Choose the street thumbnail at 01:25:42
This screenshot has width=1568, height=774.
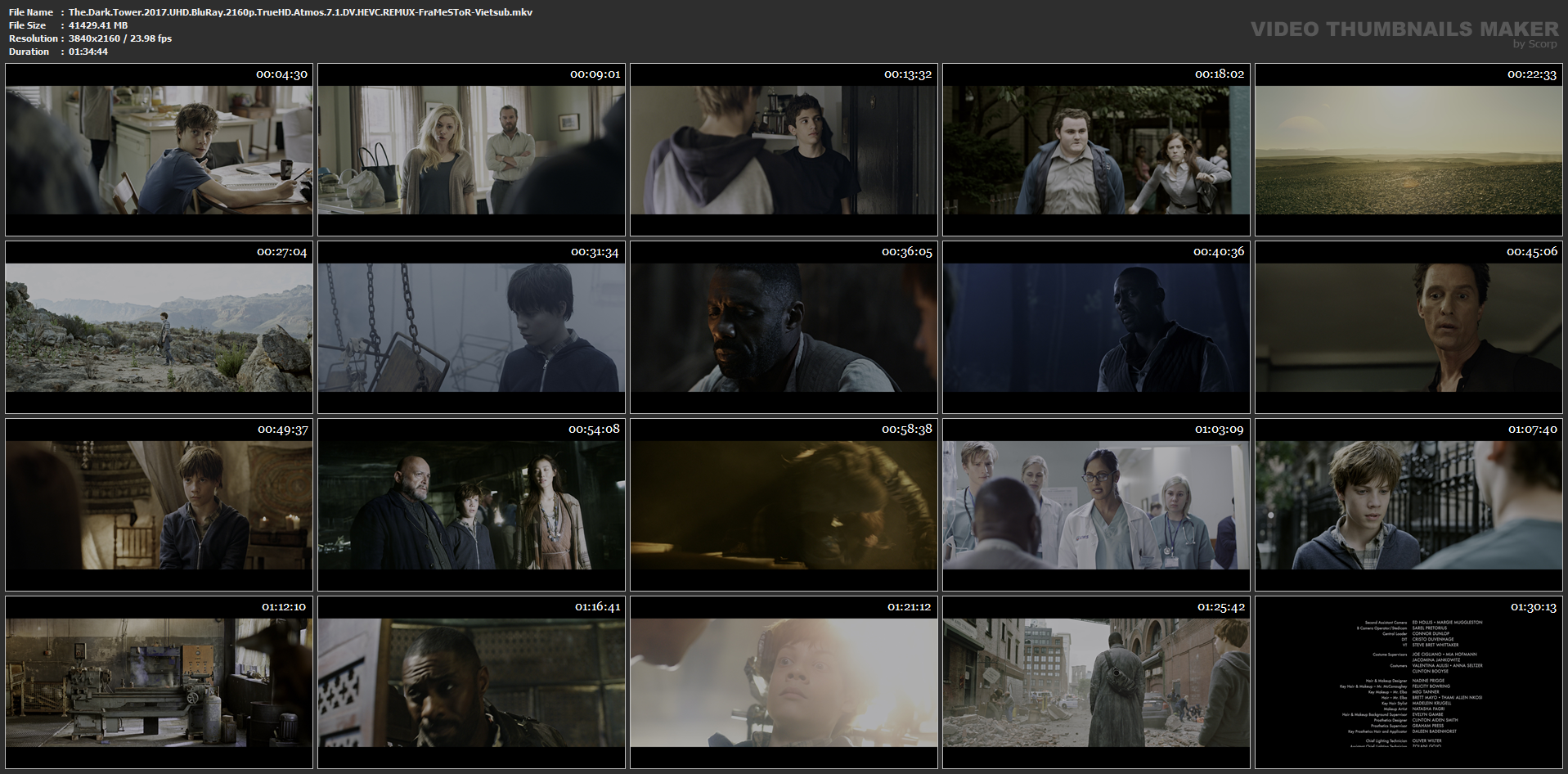tap(1096, 682)
